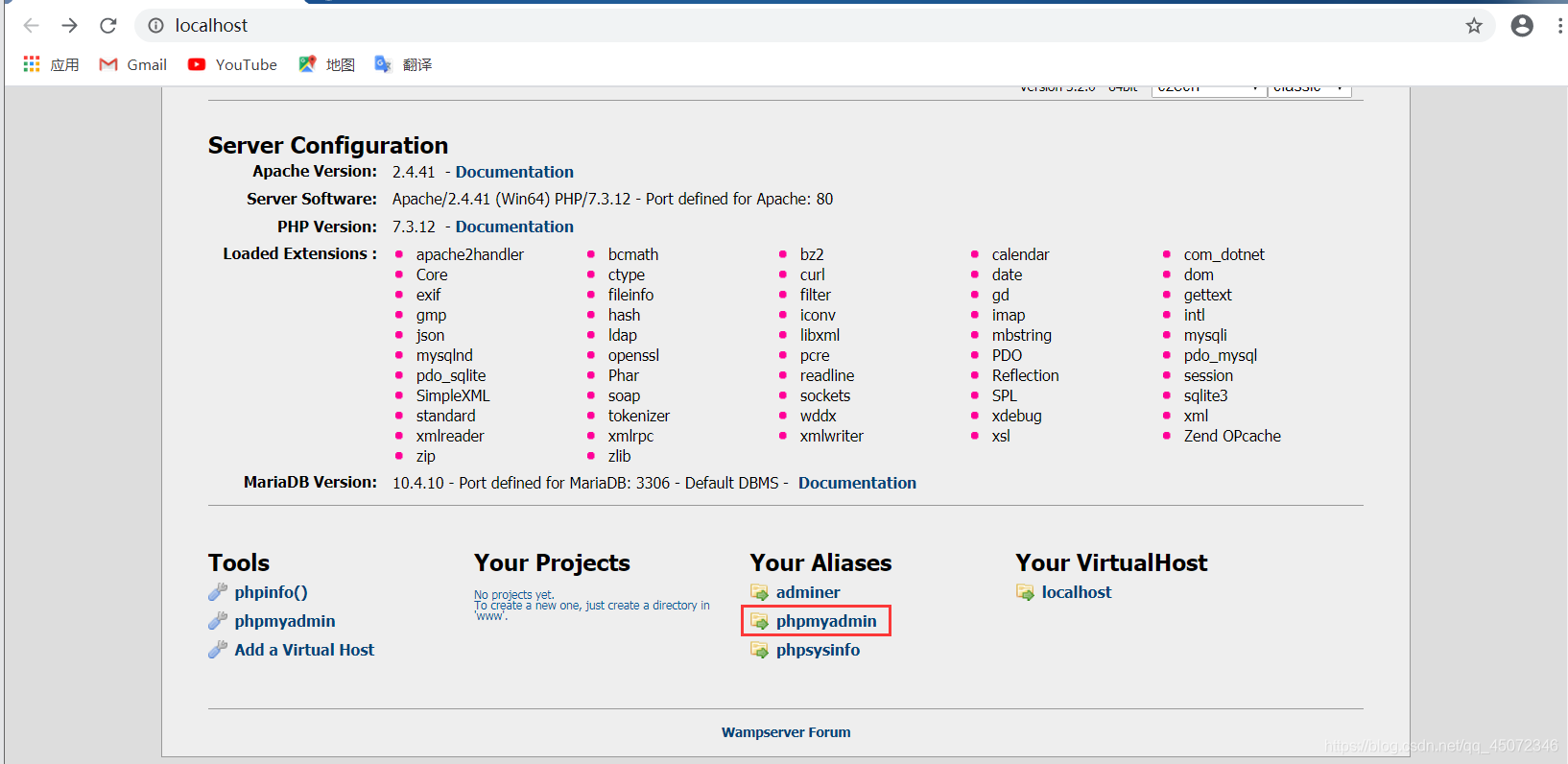Viewport: 1568px width, 764px height.
Task: Click the wrench icon beside Add a Virtual Host
Action: 218,650
